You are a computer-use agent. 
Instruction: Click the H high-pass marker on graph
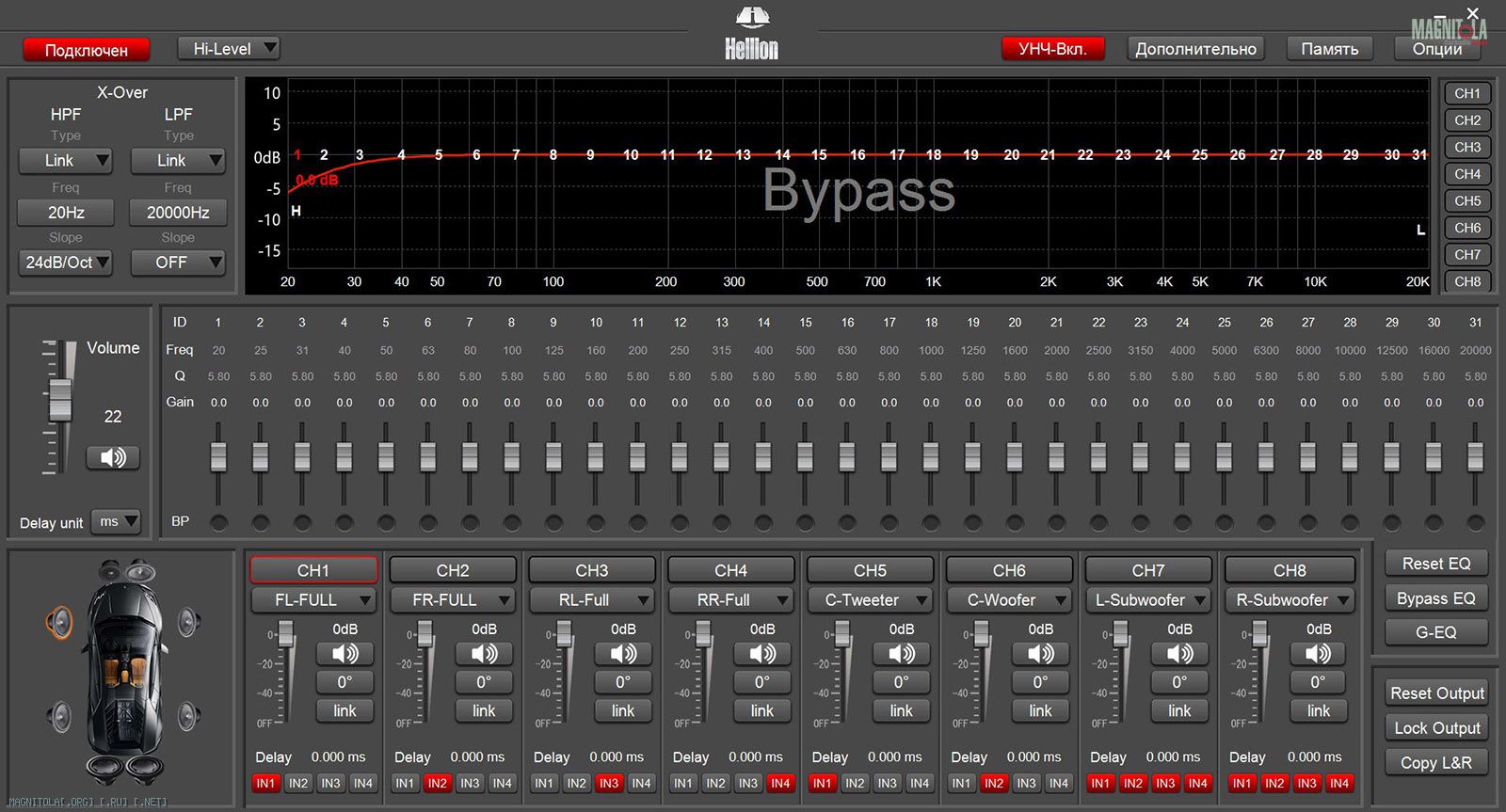coord(296,211)
